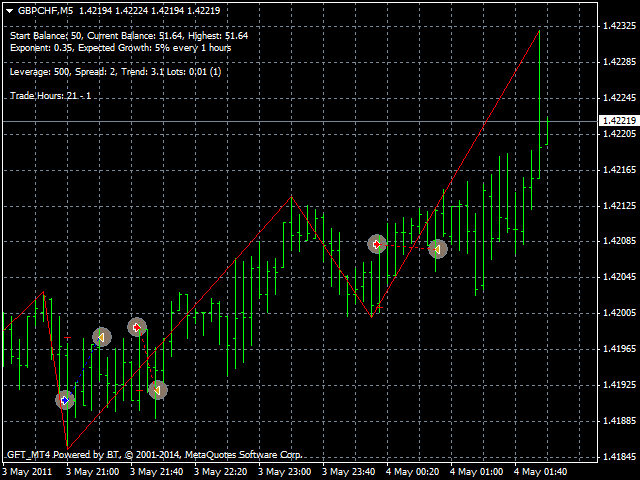The width and height of the screenshot is (640, 480).
Task: Open the GBPCHF,M5 chart dropdown triangle
Action: click(10, 11)
